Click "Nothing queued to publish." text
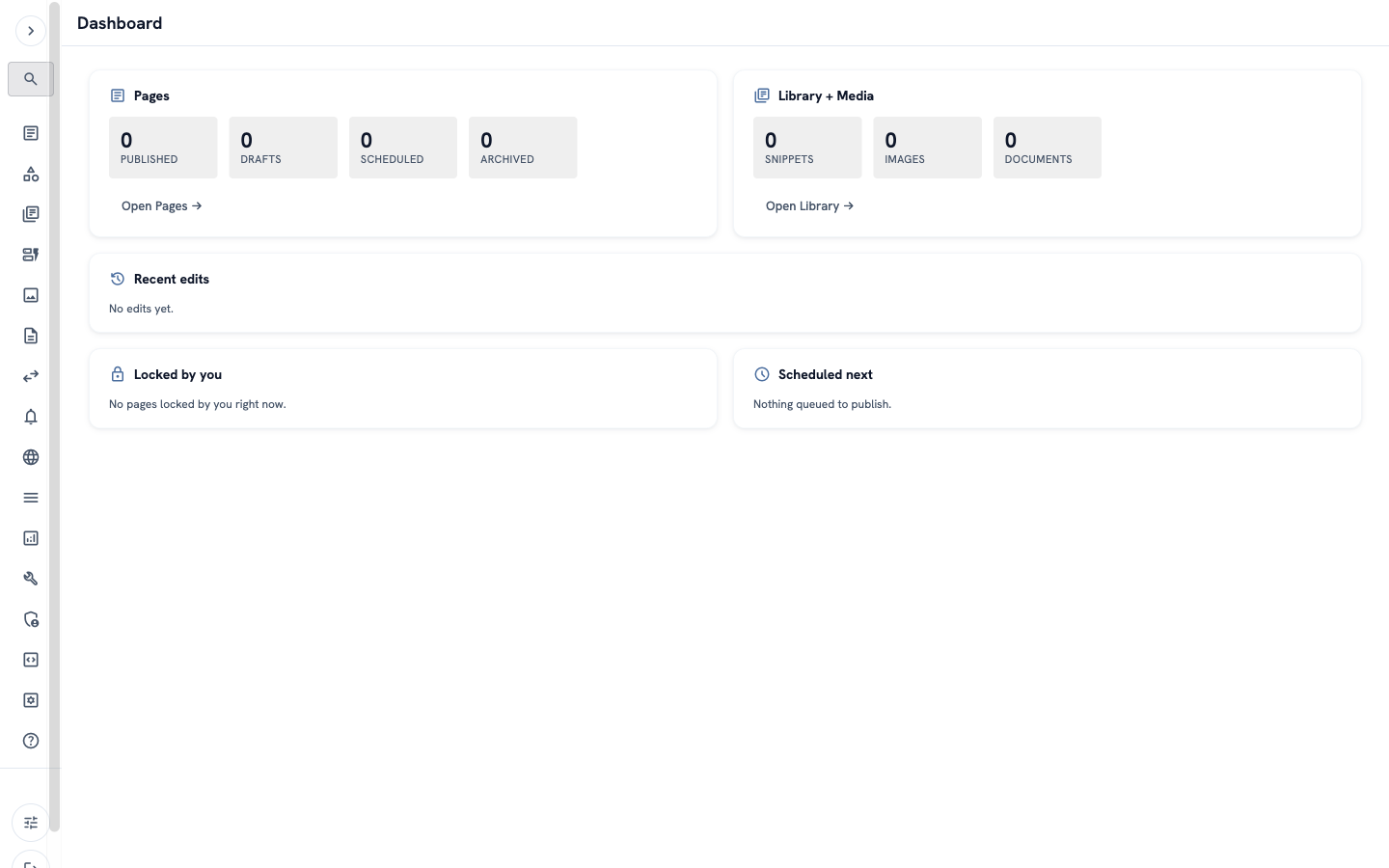 click(822, 404)
